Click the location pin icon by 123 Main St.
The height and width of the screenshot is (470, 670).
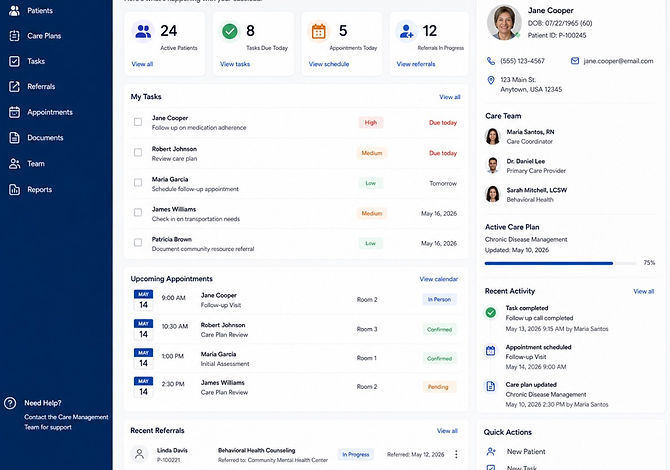click(491, 80)
